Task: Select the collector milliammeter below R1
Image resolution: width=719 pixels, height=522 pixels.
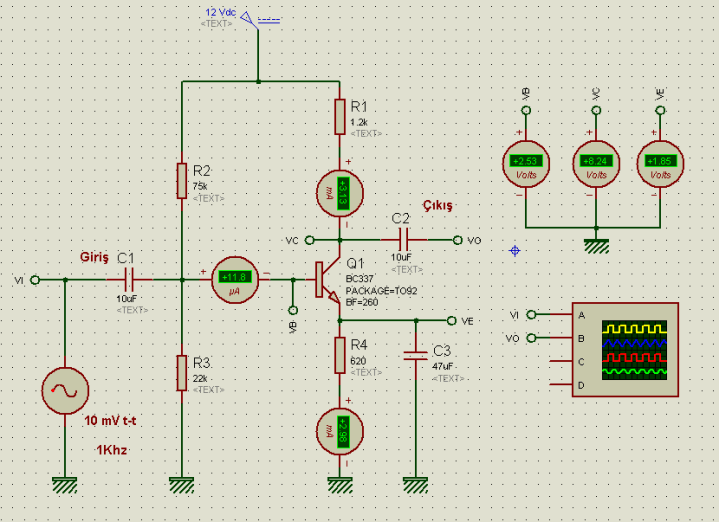Action: tap(340, 191)
